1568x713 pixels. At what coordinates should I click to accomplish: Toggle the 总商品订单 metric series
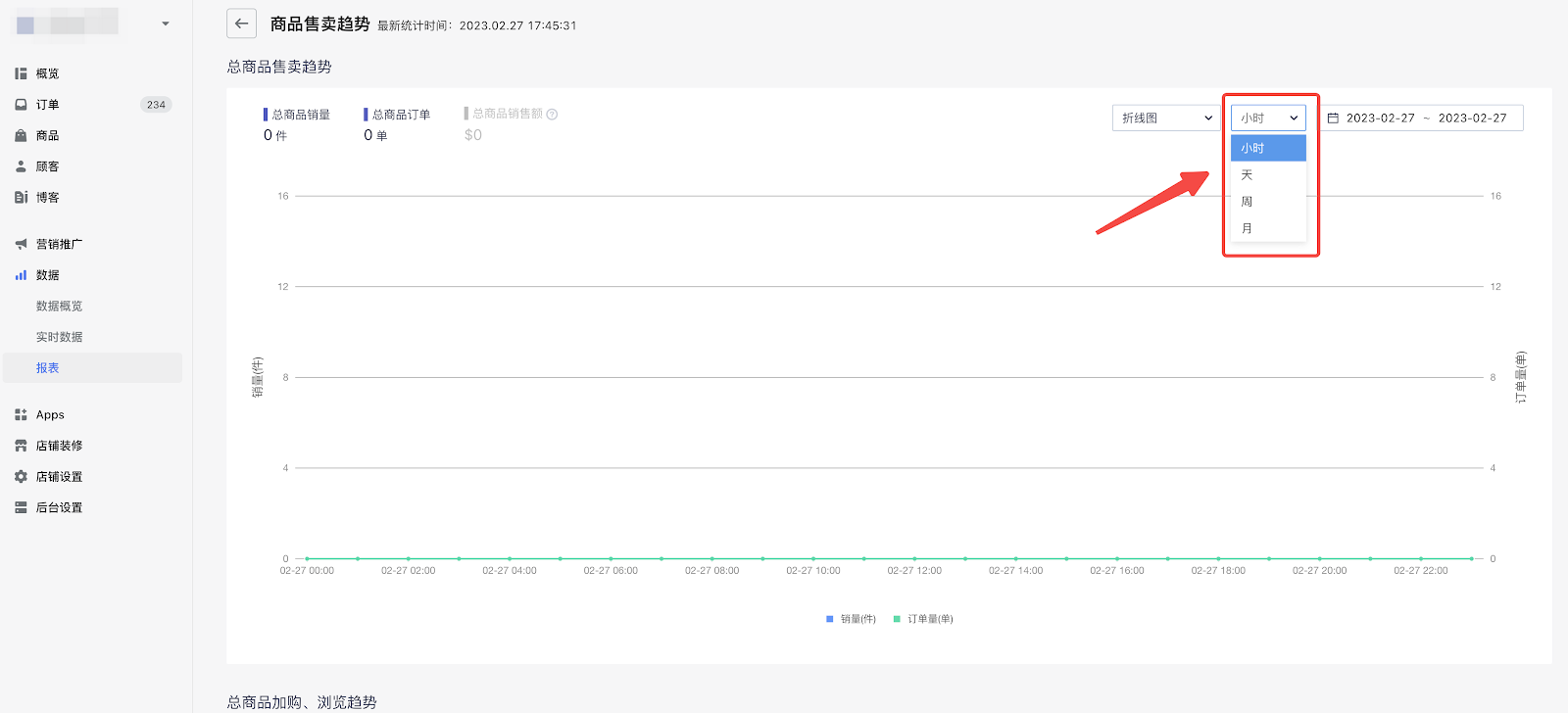(400, 115)
